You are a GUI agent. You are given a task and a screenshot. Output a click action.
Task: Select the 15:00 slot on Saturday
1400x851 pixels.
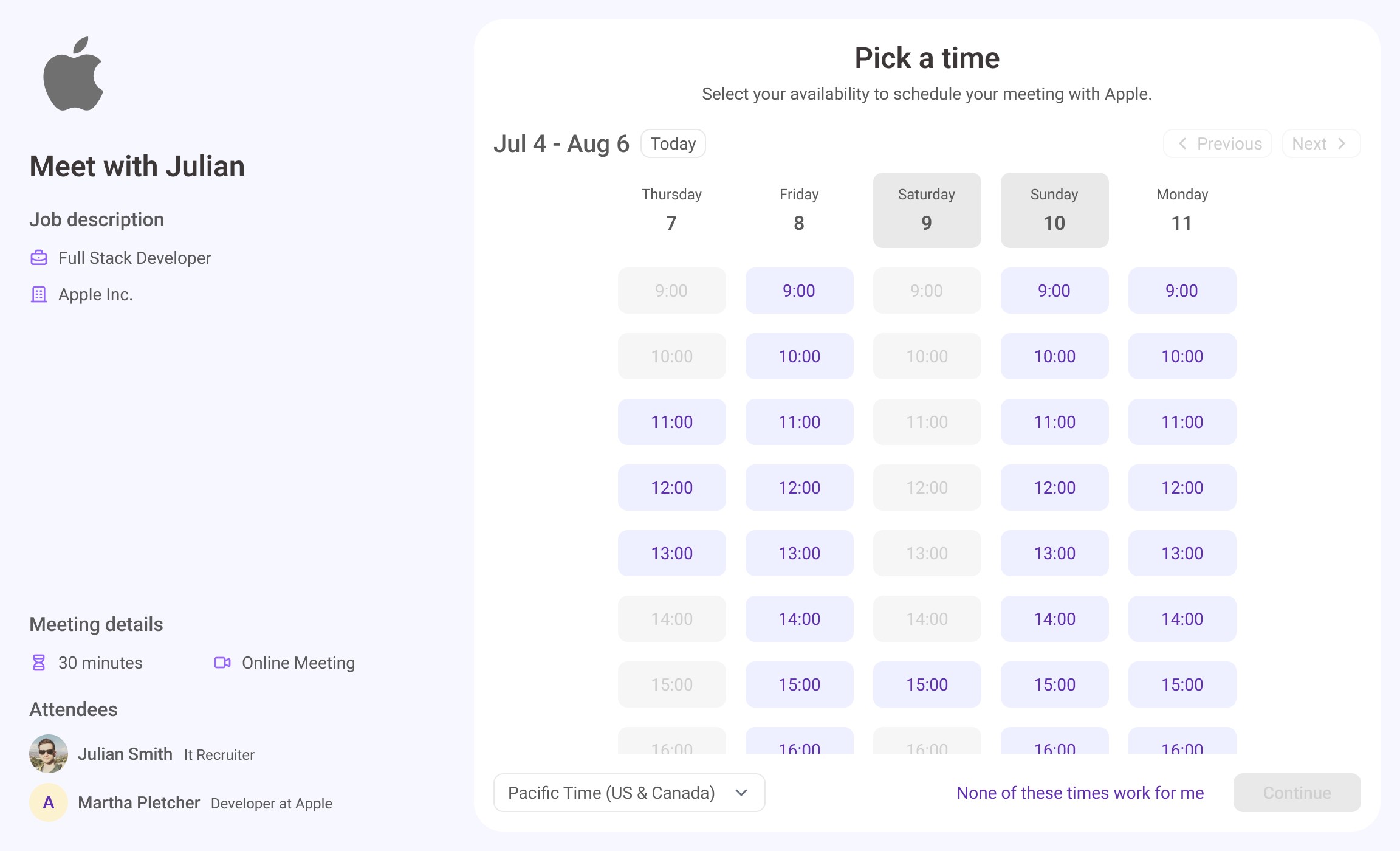(927, 684)
